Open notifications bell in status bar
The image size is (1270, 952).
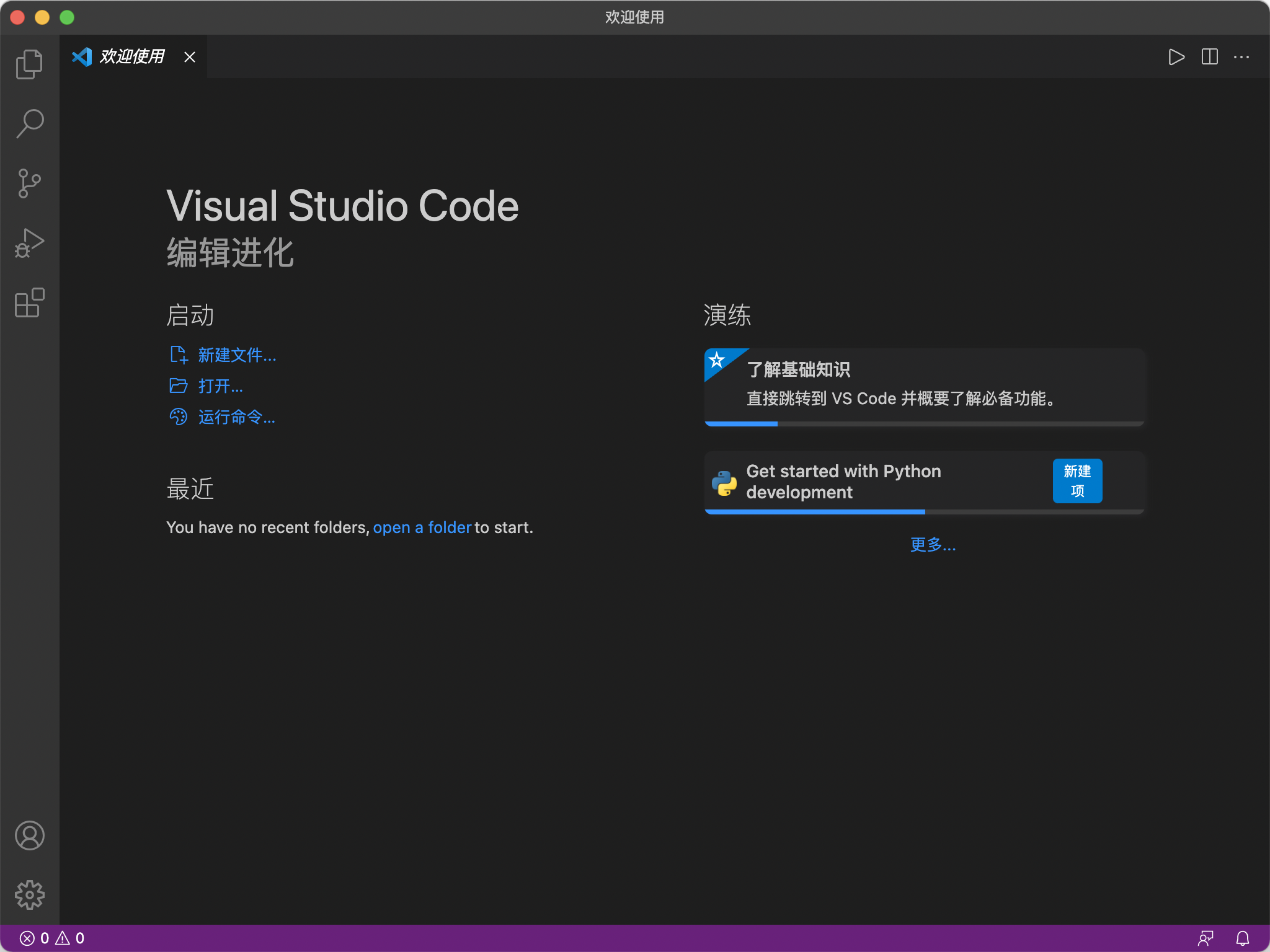coord(1242,938)
